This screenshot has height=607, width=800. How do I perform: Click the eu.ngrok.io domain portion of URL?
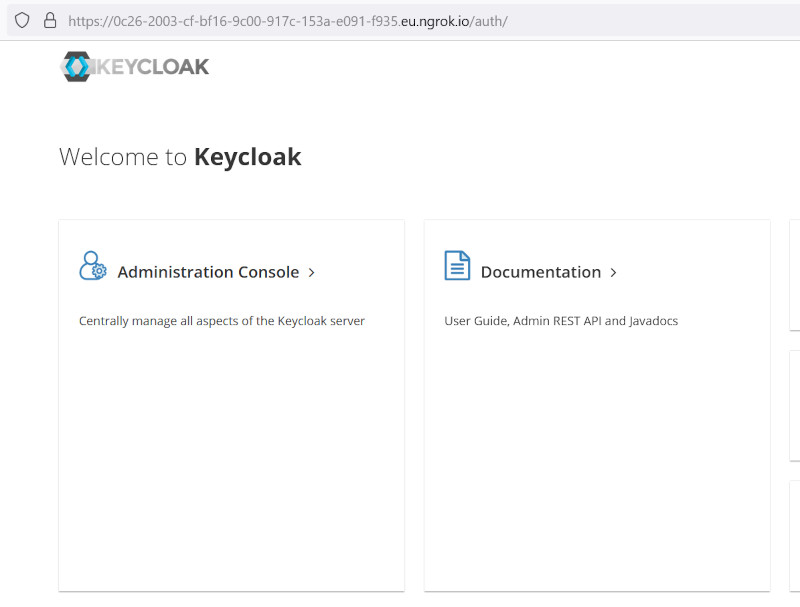tap(435, 21)
